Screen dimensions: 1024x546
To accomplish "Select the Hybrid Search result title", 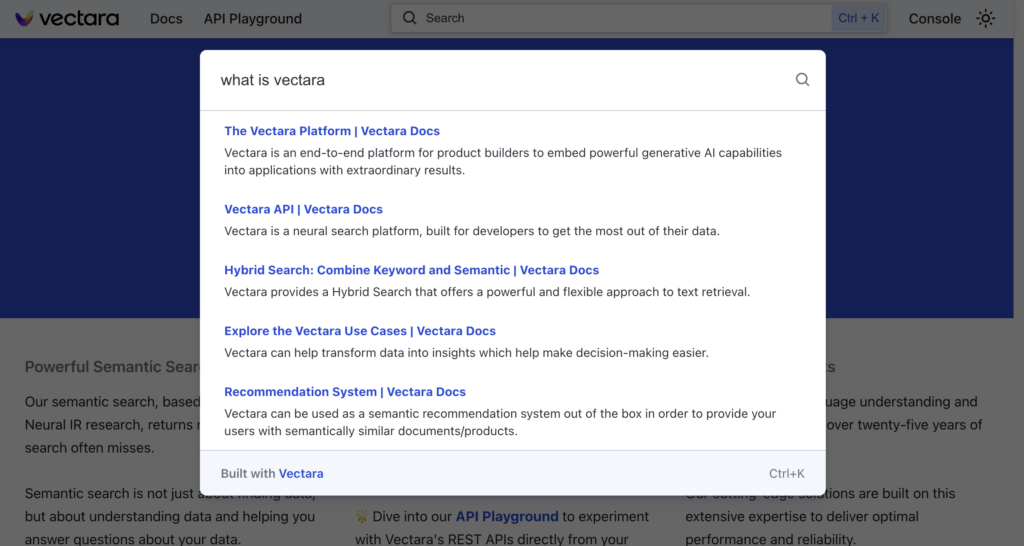I will click(411, 270).
